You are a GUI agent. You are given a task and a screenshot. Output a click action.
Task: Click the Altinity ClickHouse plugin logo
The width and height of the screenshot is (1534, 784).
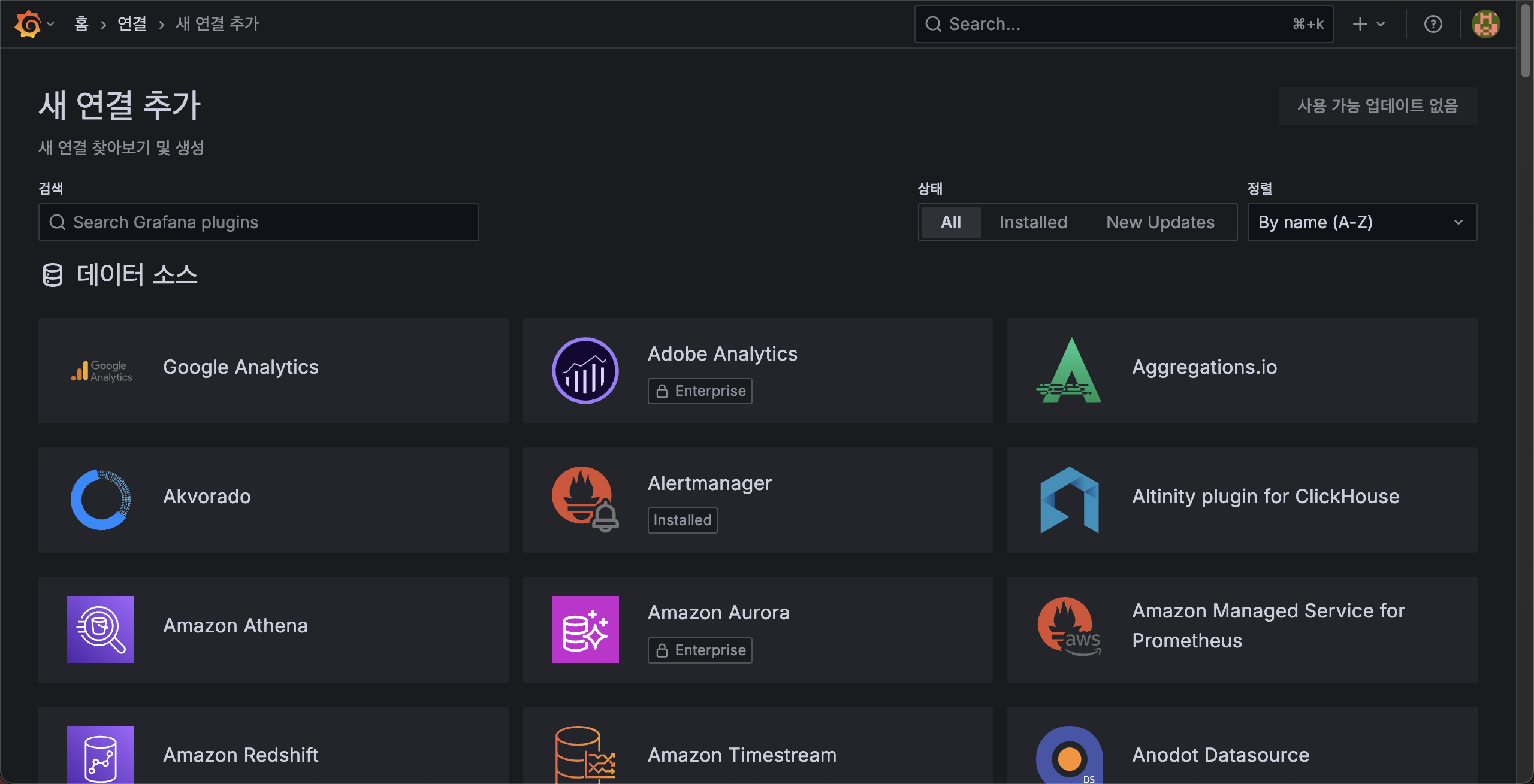point(1070,500)
